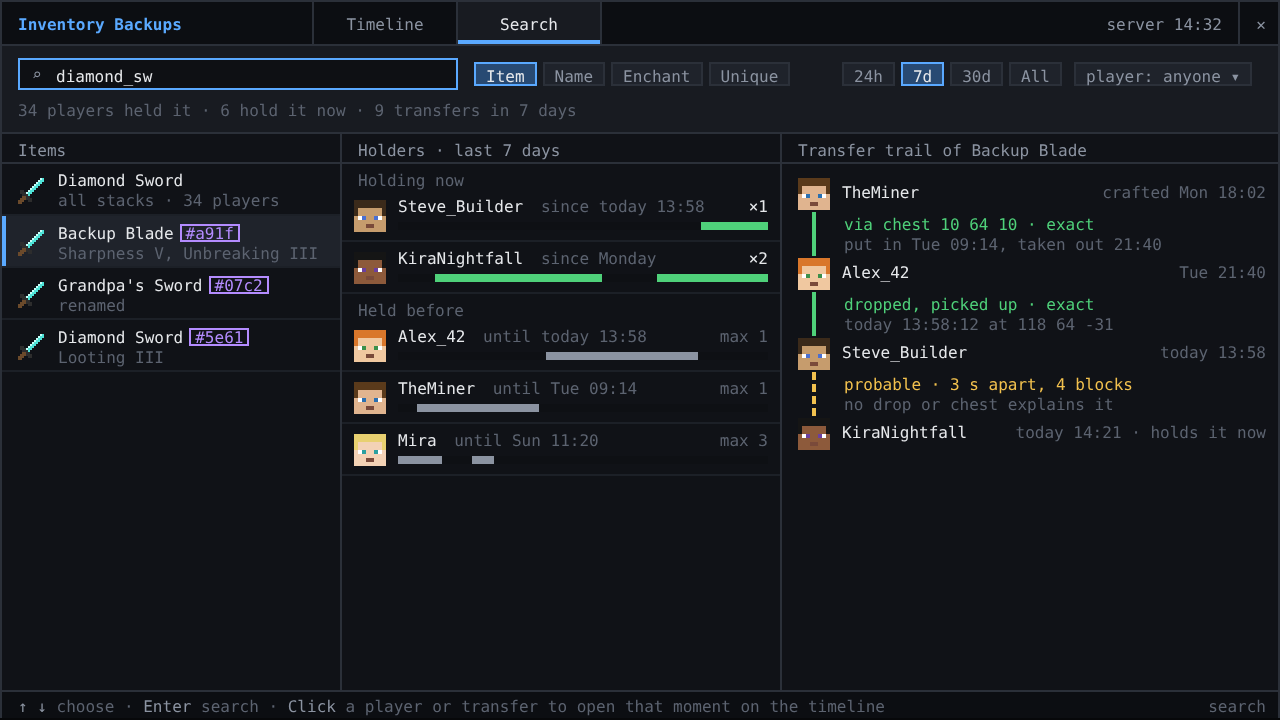The width and height of the screenshot is (1280, 720).
Task: Click Alex_42's avatar in Held before
Action: [x=370, y=346]
